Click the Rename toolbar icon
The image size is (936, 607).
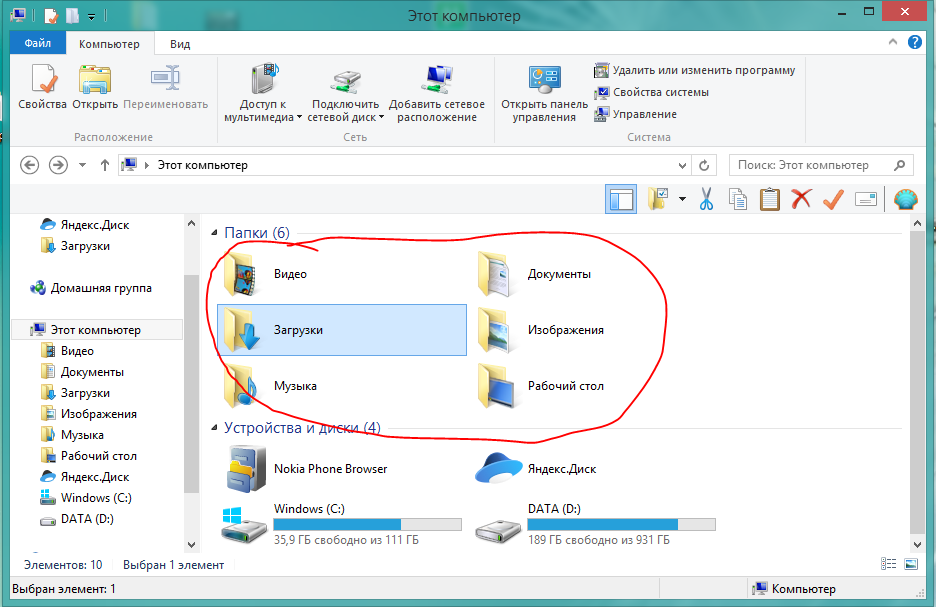866,199
